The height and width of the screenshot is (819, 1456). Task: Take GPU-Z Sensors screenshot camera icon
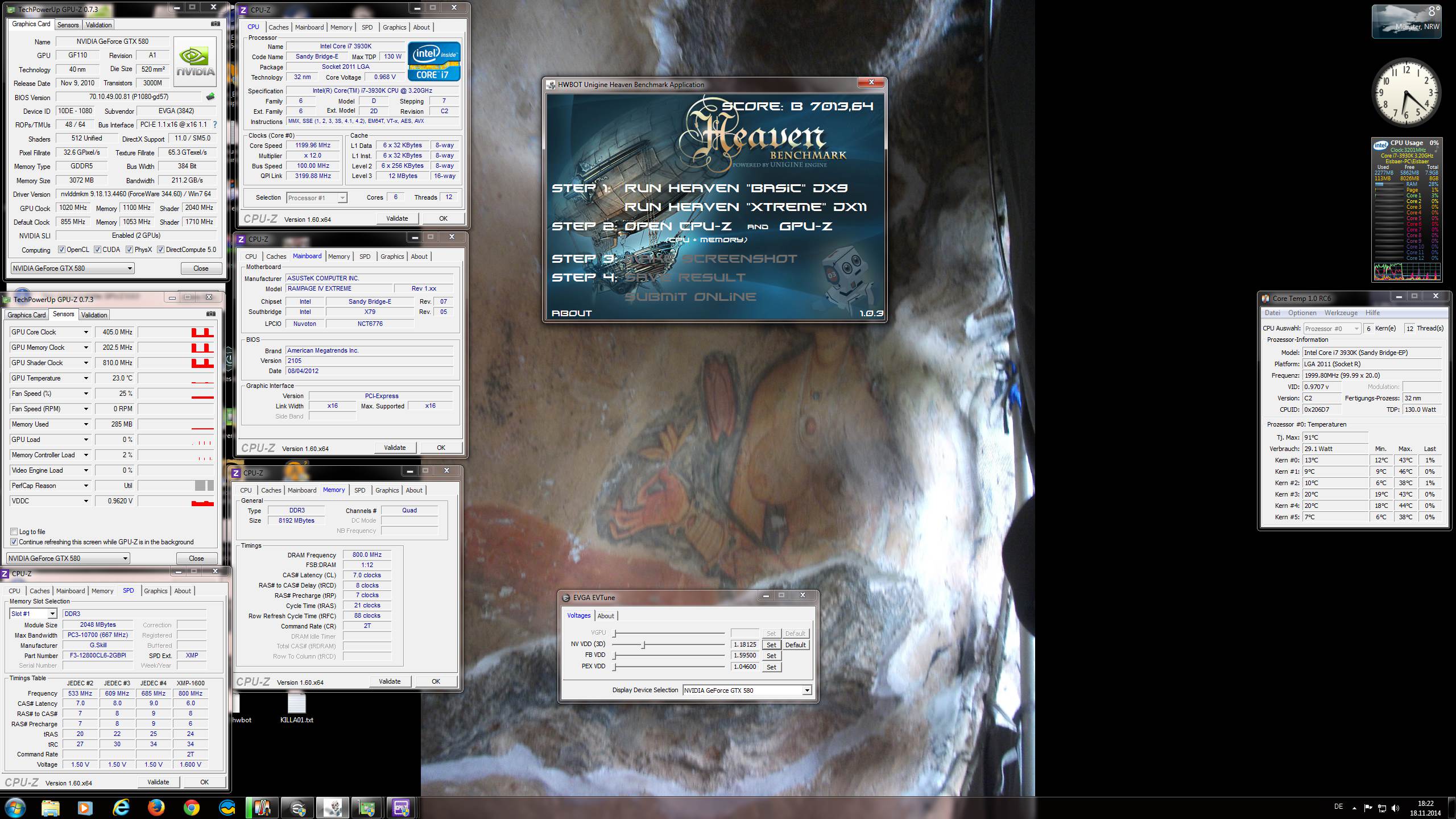click(211, 314)
